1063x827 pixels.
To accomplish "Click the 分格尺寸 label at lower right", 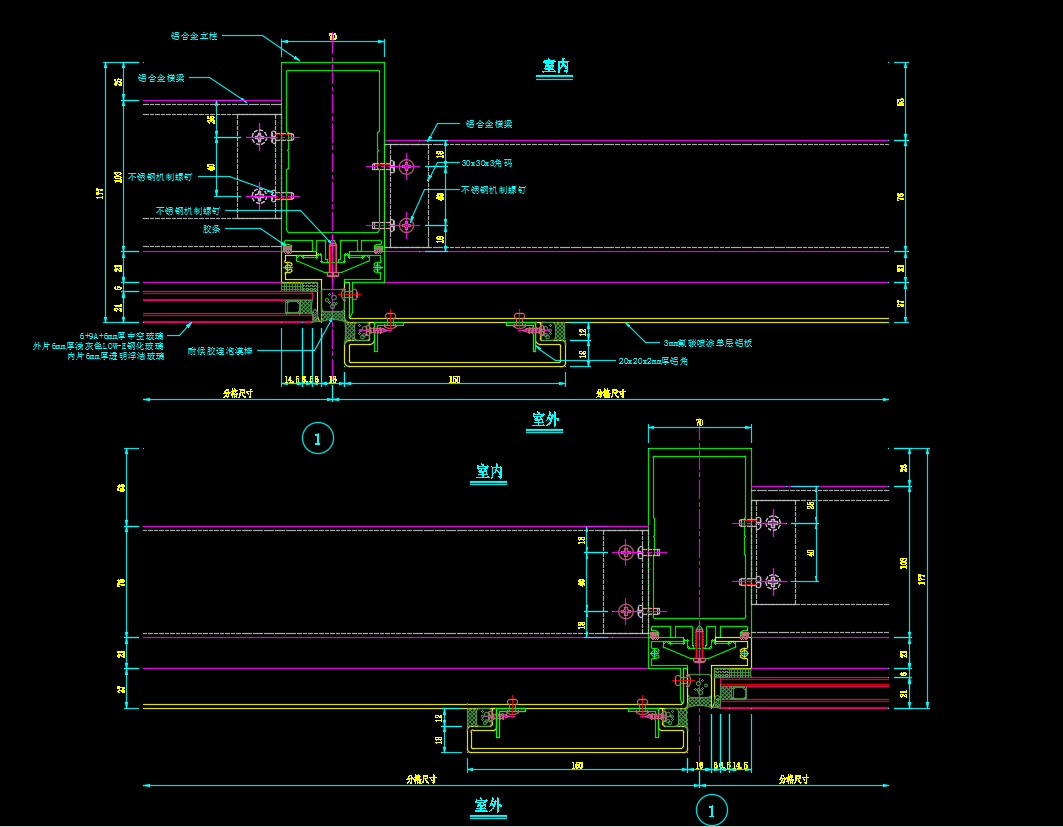I will pyautogui.click(x=795, y=779).
